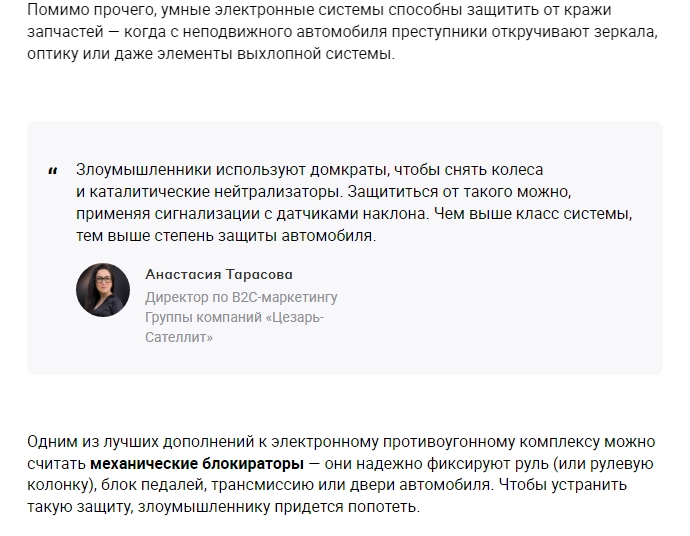The height and width of the screenshot is (536, 690).
Task: Click the opening line starting Помимо прочего
Action: pyautogui.click(x=319, y=10)
